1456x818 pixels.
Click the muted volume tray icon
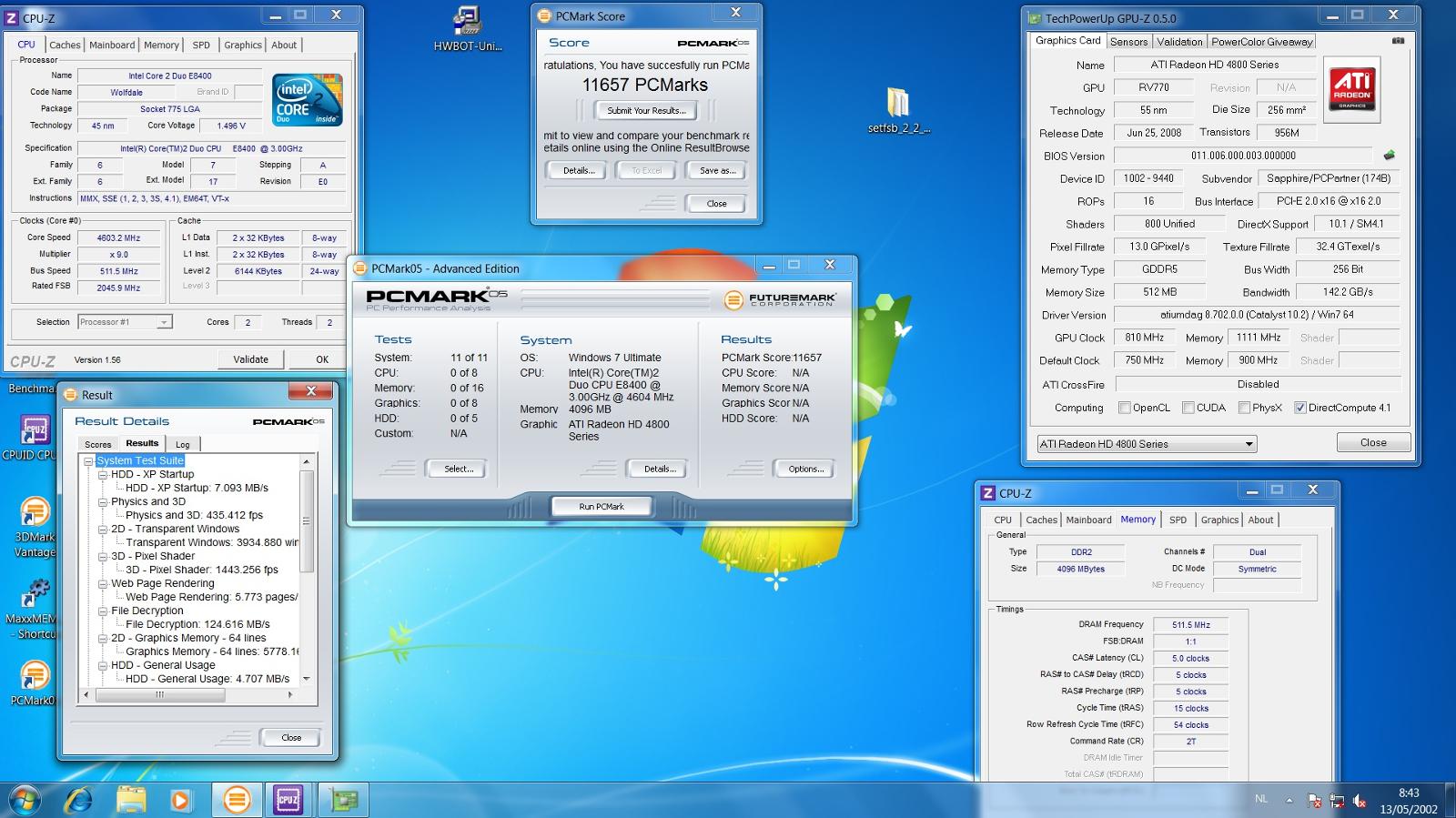(1359, 801)
